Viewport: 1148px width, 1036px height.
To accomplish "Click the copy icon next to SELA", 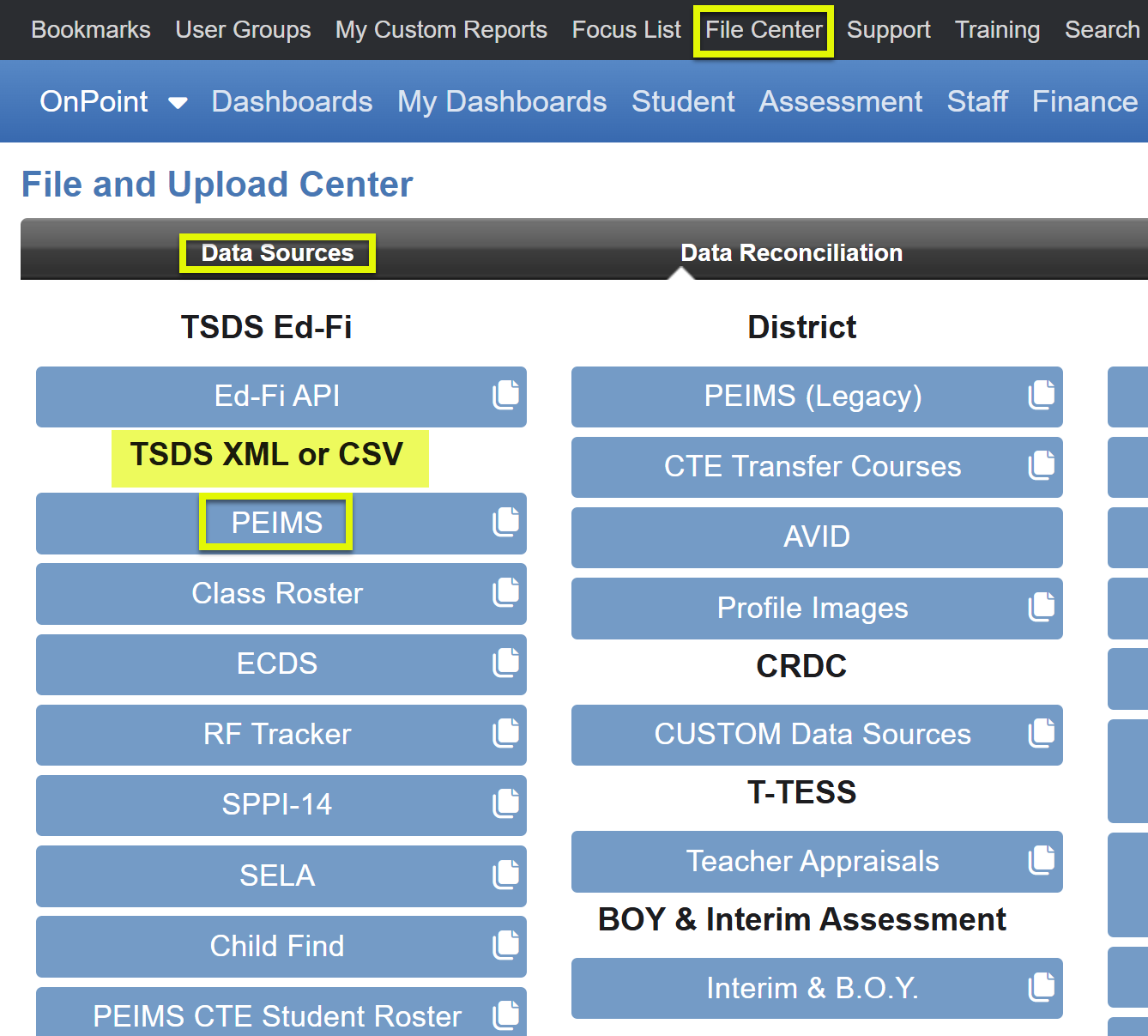I will (x=507, y=875).
